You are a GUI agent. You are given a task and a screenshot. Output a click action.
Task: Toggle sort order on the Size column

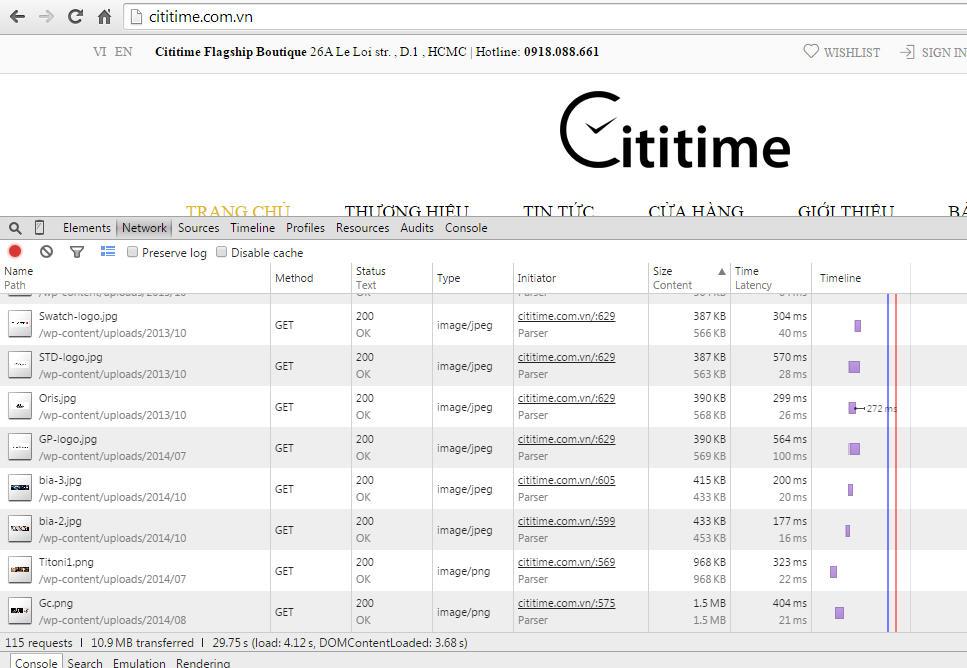pyautogui.click(x=689, y=278)
